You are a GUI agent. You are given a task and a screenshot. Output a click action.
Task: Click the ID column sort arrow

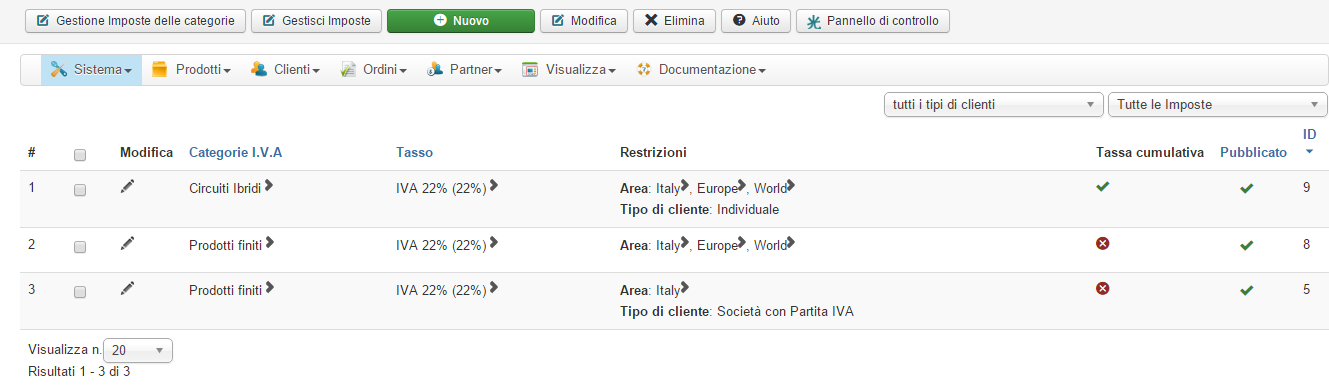point(1309,152)
